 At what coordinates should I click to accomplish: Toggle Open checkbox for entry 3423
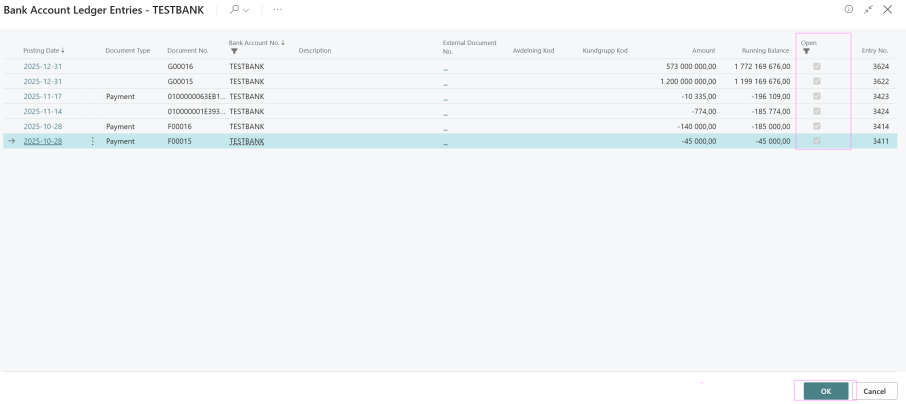[816, 97]
